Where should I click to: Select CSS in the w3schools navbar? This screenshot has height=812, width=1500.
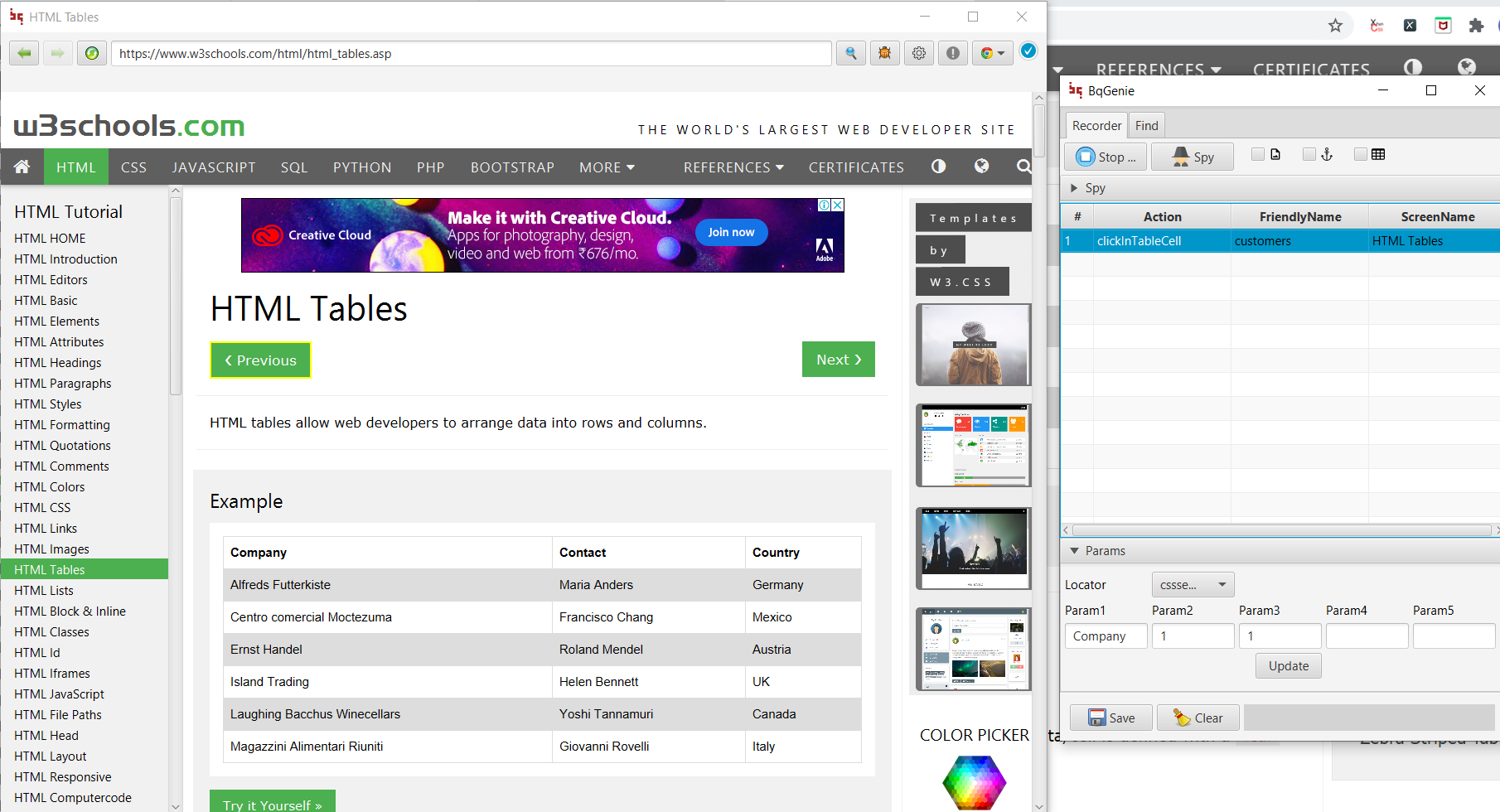(133, 167)
